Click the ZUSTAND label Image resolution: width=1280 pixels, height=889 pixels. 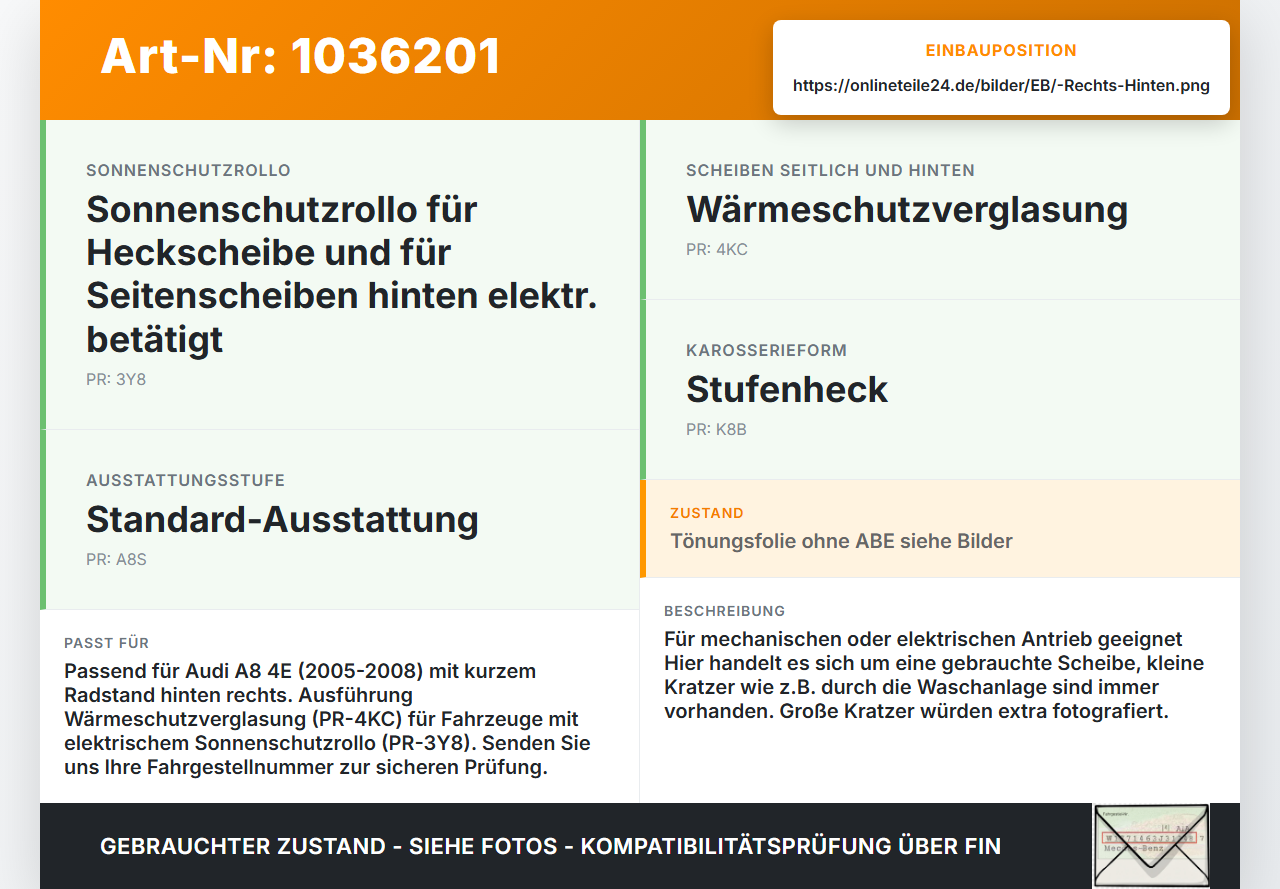[707, 513]
